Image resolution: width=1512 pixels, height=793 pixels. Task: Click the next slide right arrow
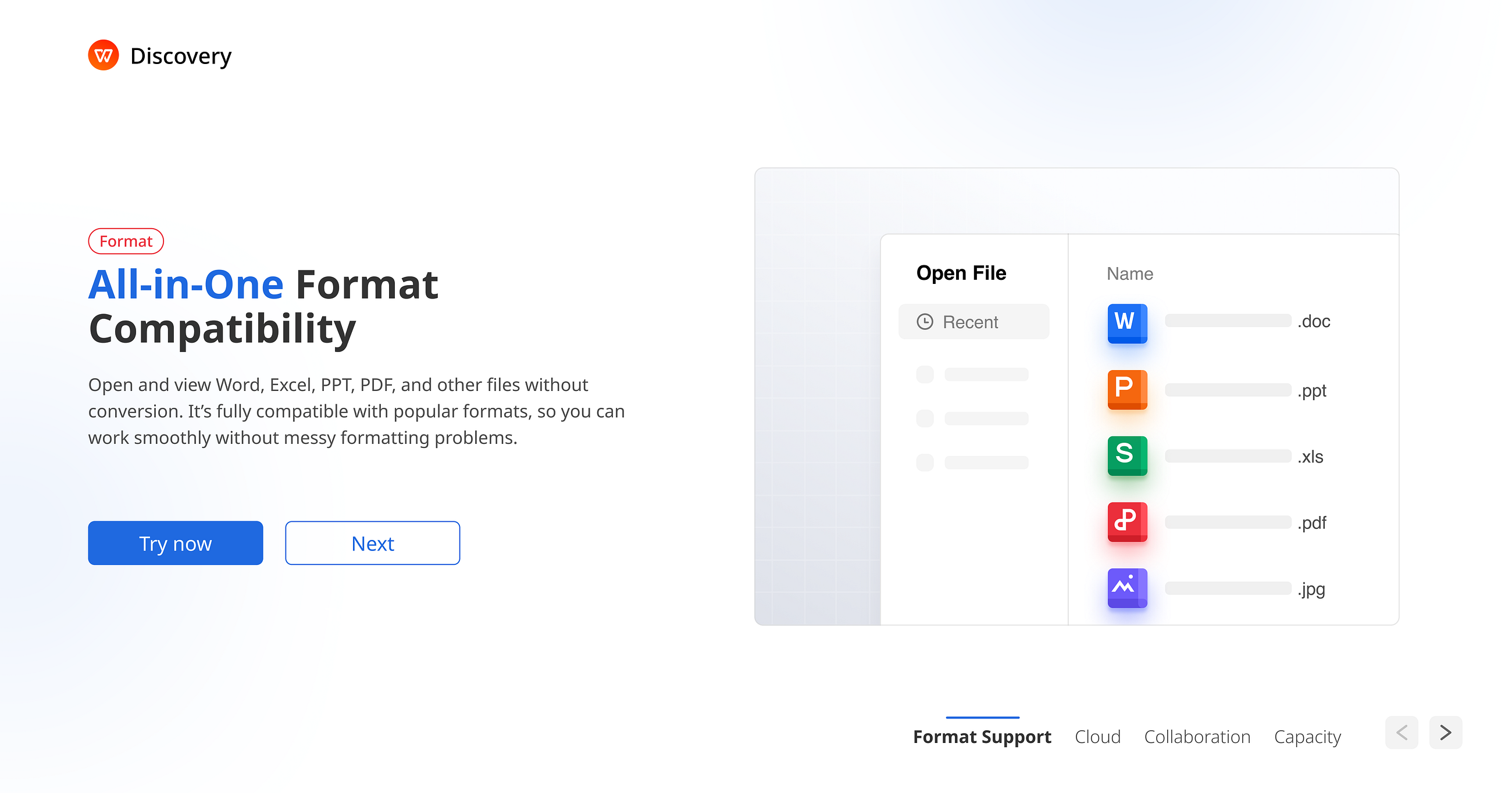click(x=1446, y=732)
